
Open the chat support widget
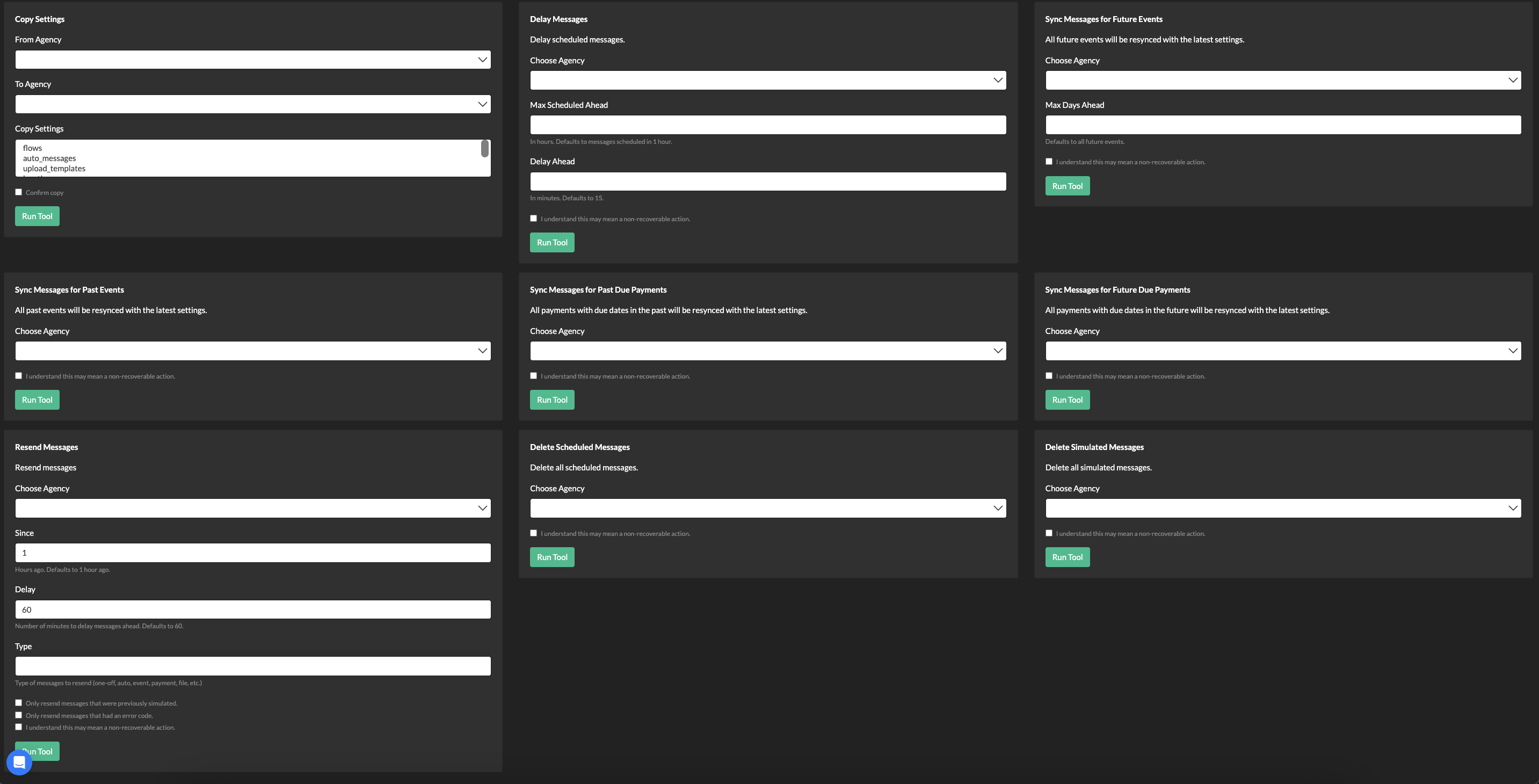(18, 762)
